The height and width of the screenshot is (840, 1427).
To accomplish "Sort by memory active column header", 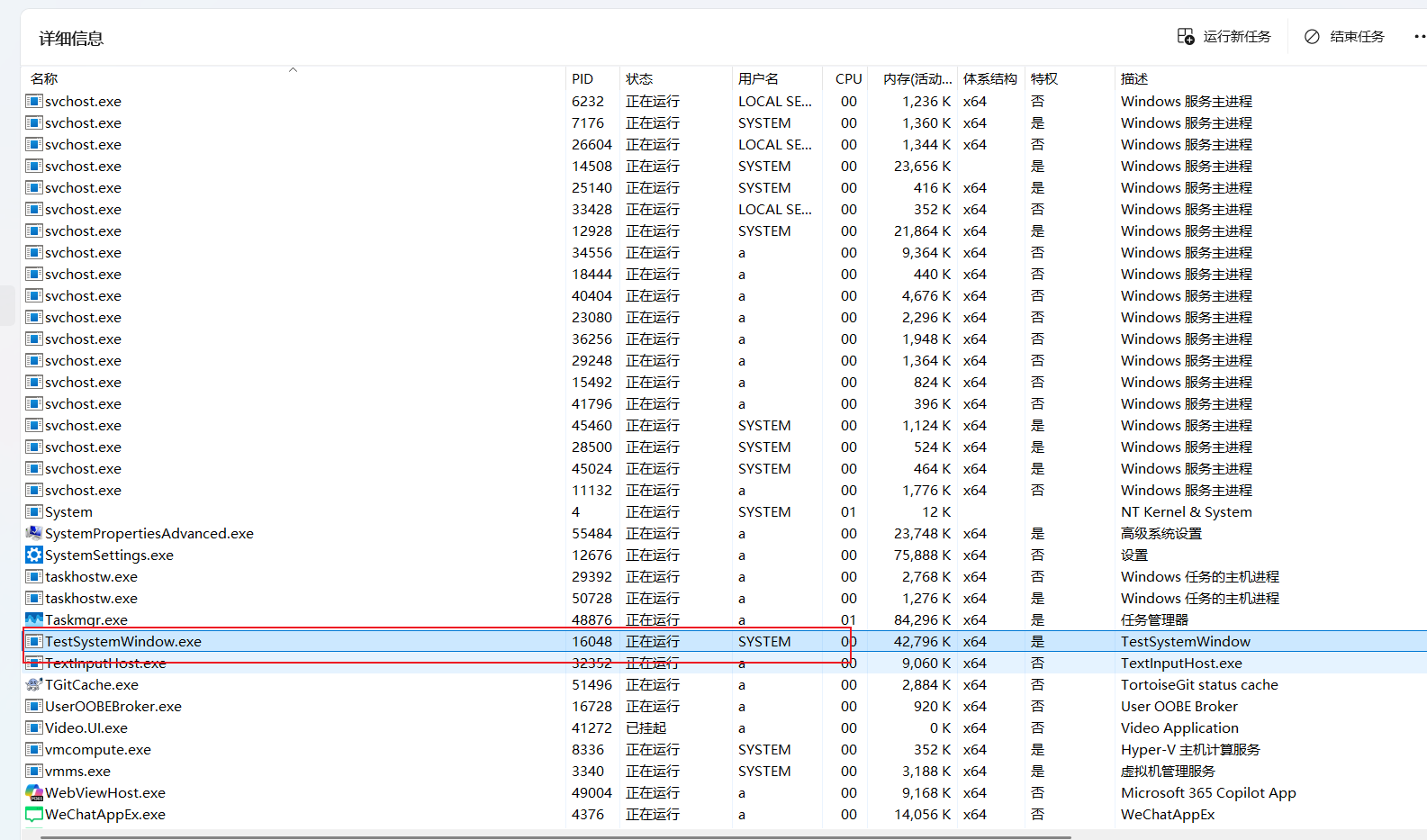I will 917,79.
